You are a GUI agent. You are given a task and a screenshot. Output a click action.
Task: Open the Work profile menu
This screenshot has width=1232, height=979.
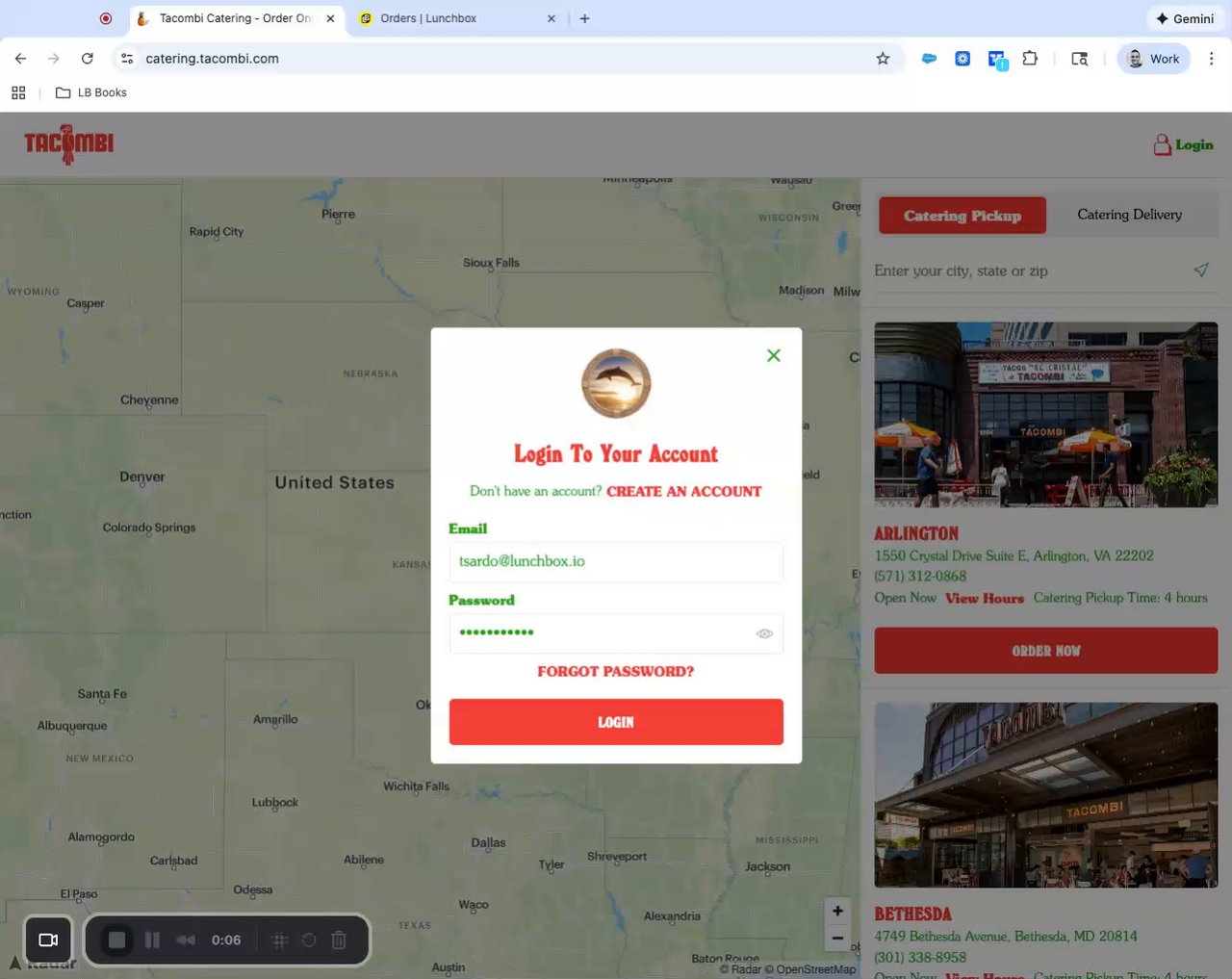(1154, 59)
